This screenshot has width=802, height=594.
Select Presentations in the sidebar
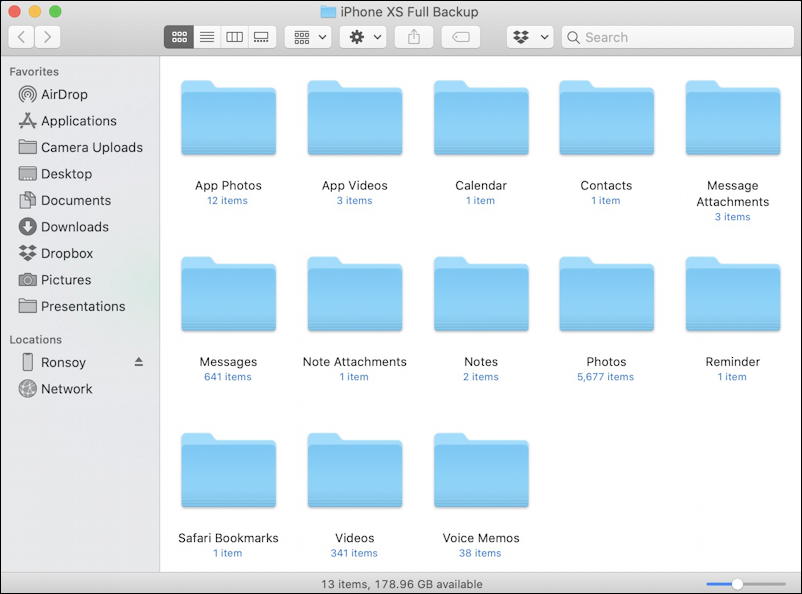click(x=72, y=306)
